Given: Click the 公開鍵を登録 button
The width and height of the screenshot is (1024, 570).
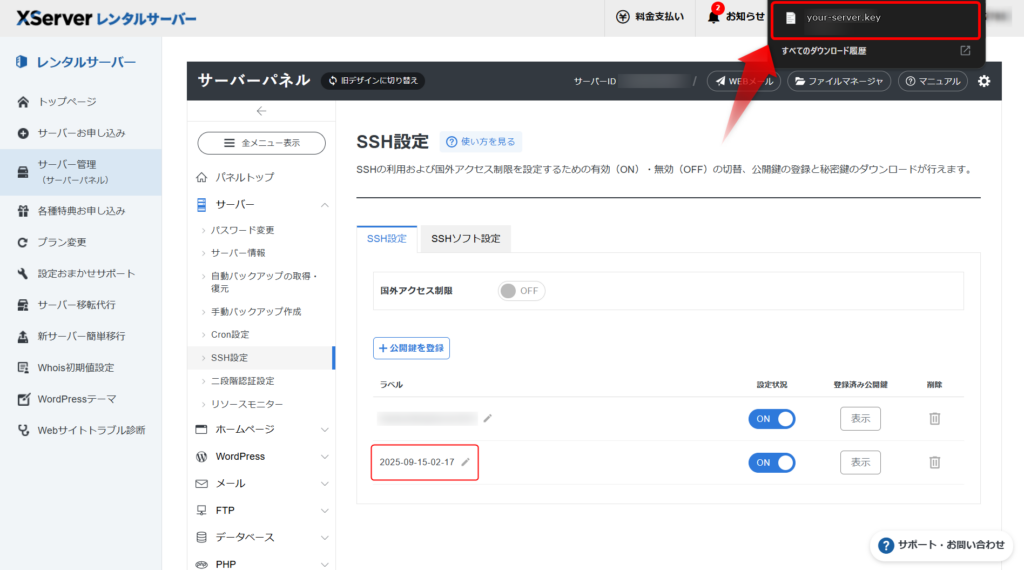Looking at the screenshot, I should (412, 348).
